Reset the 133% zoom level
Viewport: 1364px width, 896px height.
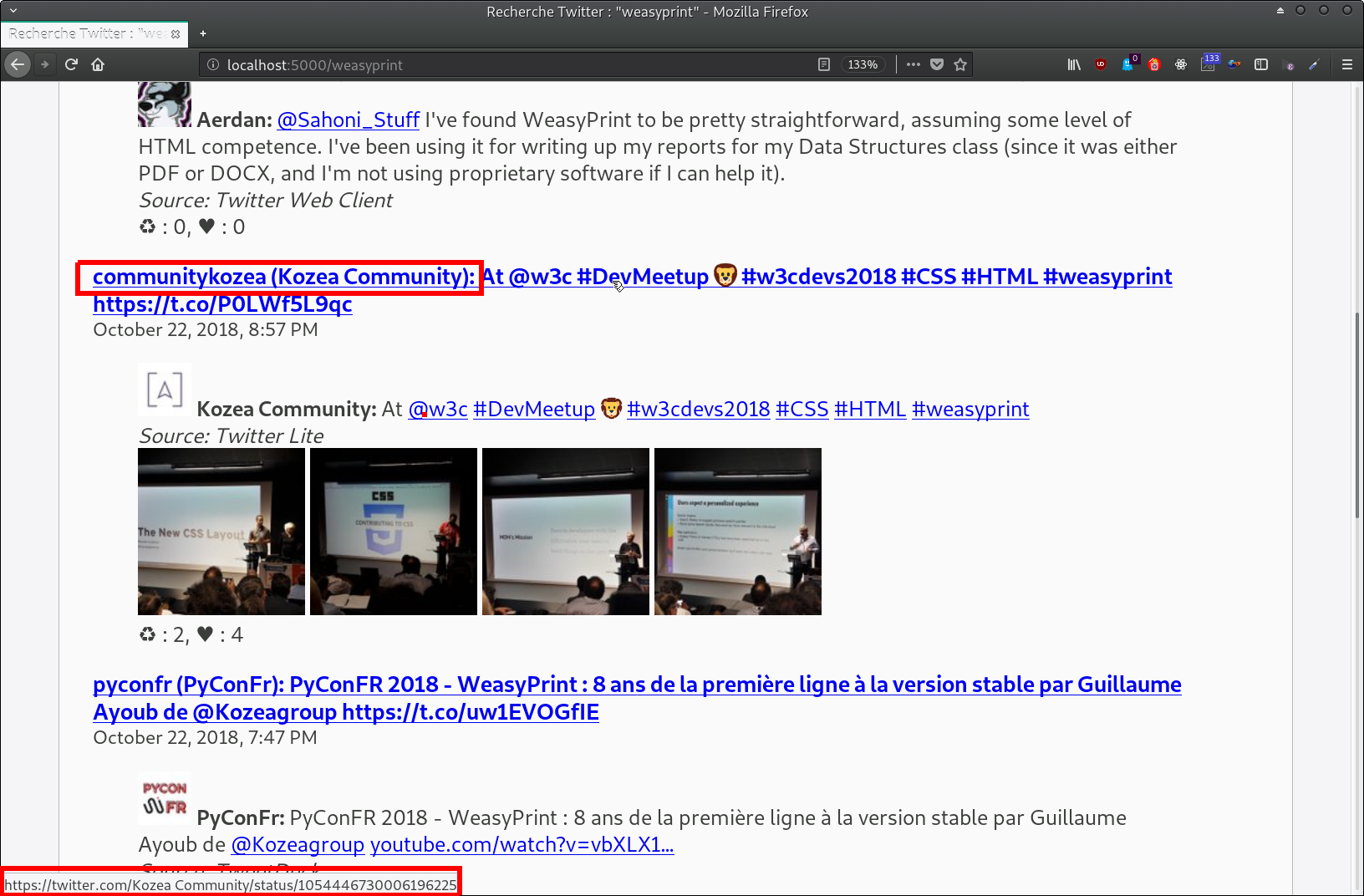(x=863, y=64)
